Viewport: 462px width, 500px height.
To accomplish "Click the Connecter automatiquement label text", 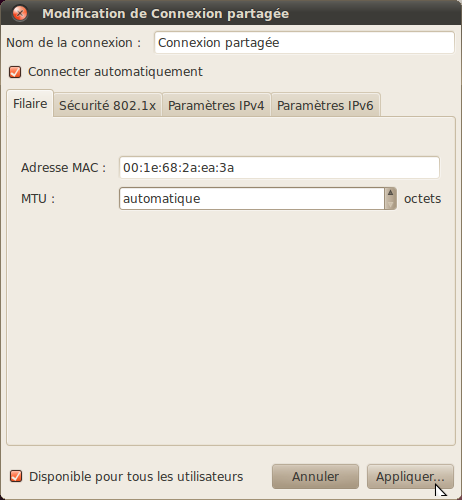I will [115, 72].
